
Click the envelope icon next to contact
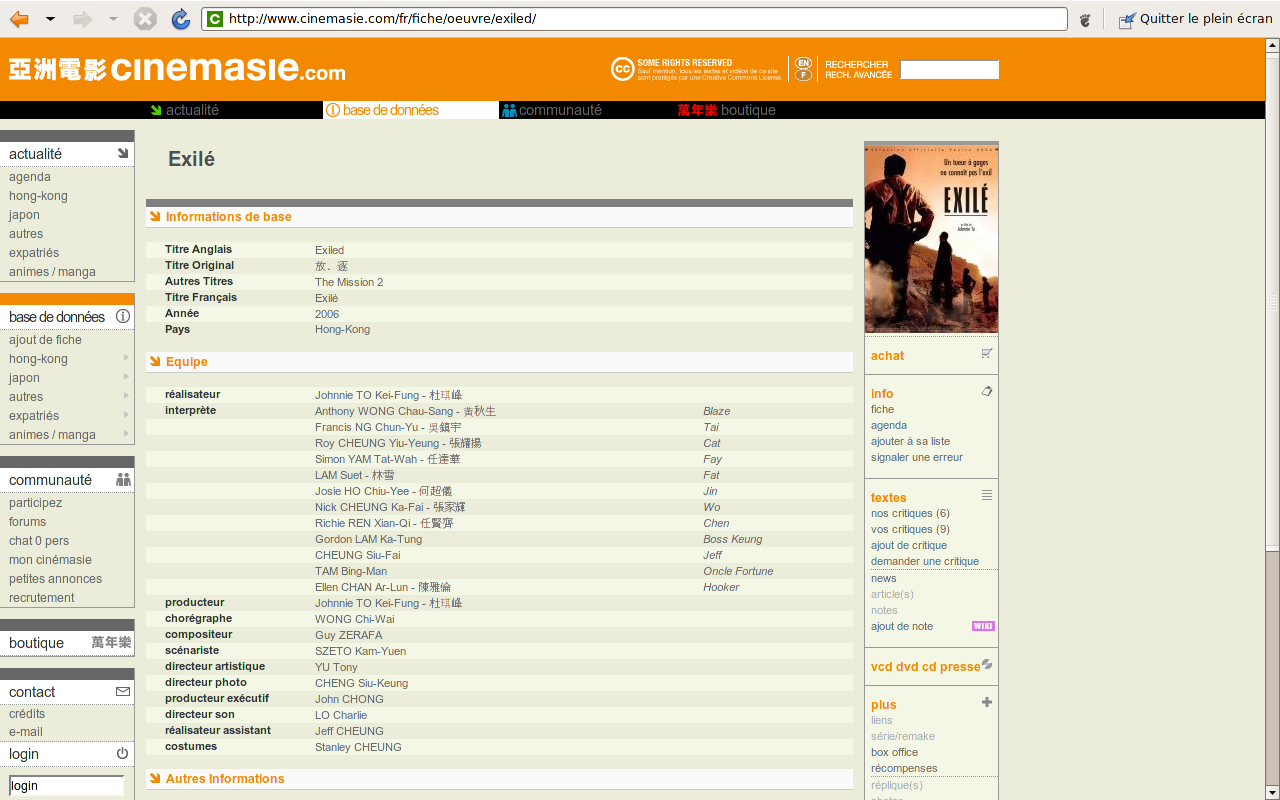[x=123, y=691]
